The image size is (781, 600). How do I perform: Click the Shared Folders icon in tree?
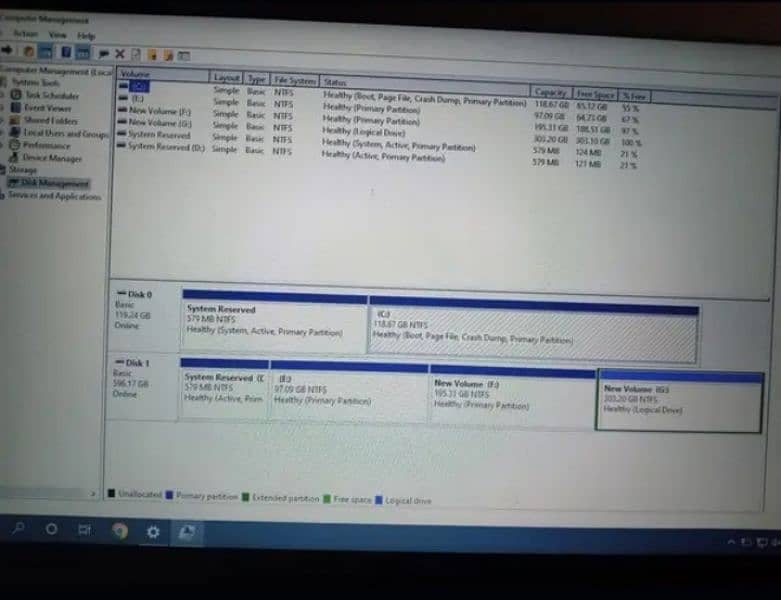coord(15,120)
